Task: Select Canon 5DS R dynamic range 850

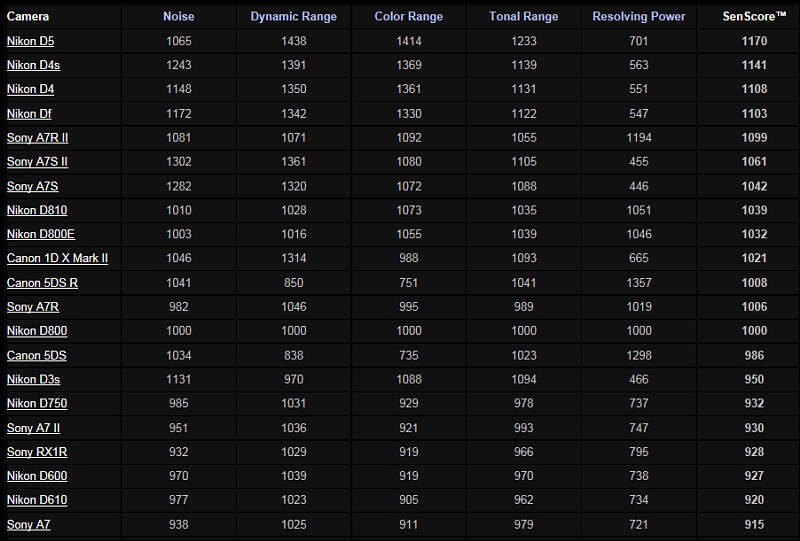Action: click(x=294, y=282)
